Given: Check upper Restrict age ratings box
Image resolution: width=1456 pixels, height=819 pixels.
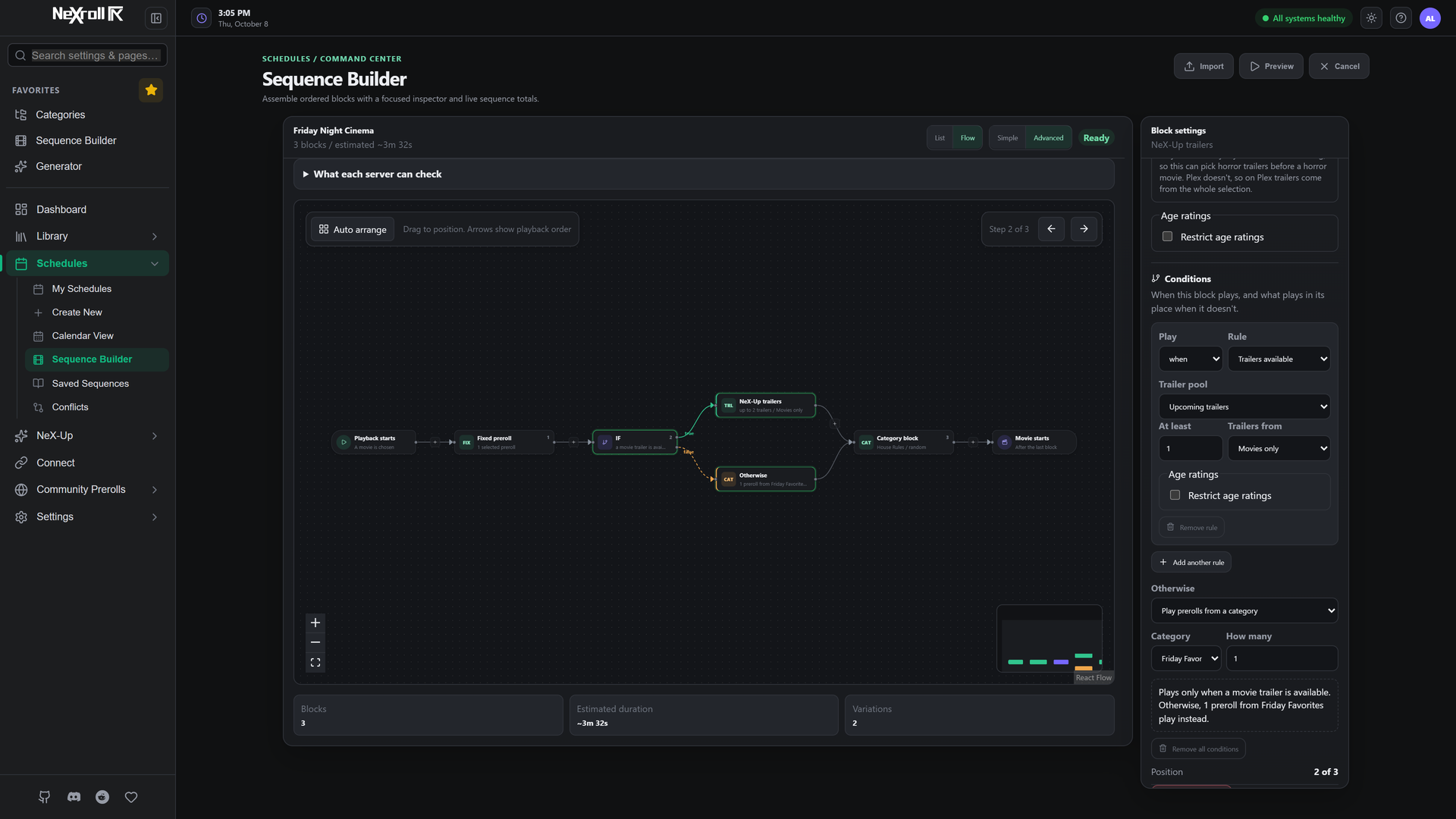Looking at the screenshot, I should pos(1168,237).
